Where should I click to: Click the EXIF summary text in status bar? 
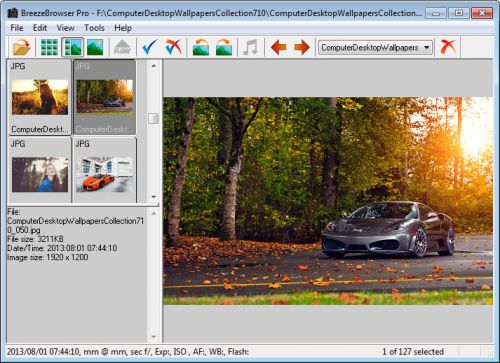pos(128,352)
